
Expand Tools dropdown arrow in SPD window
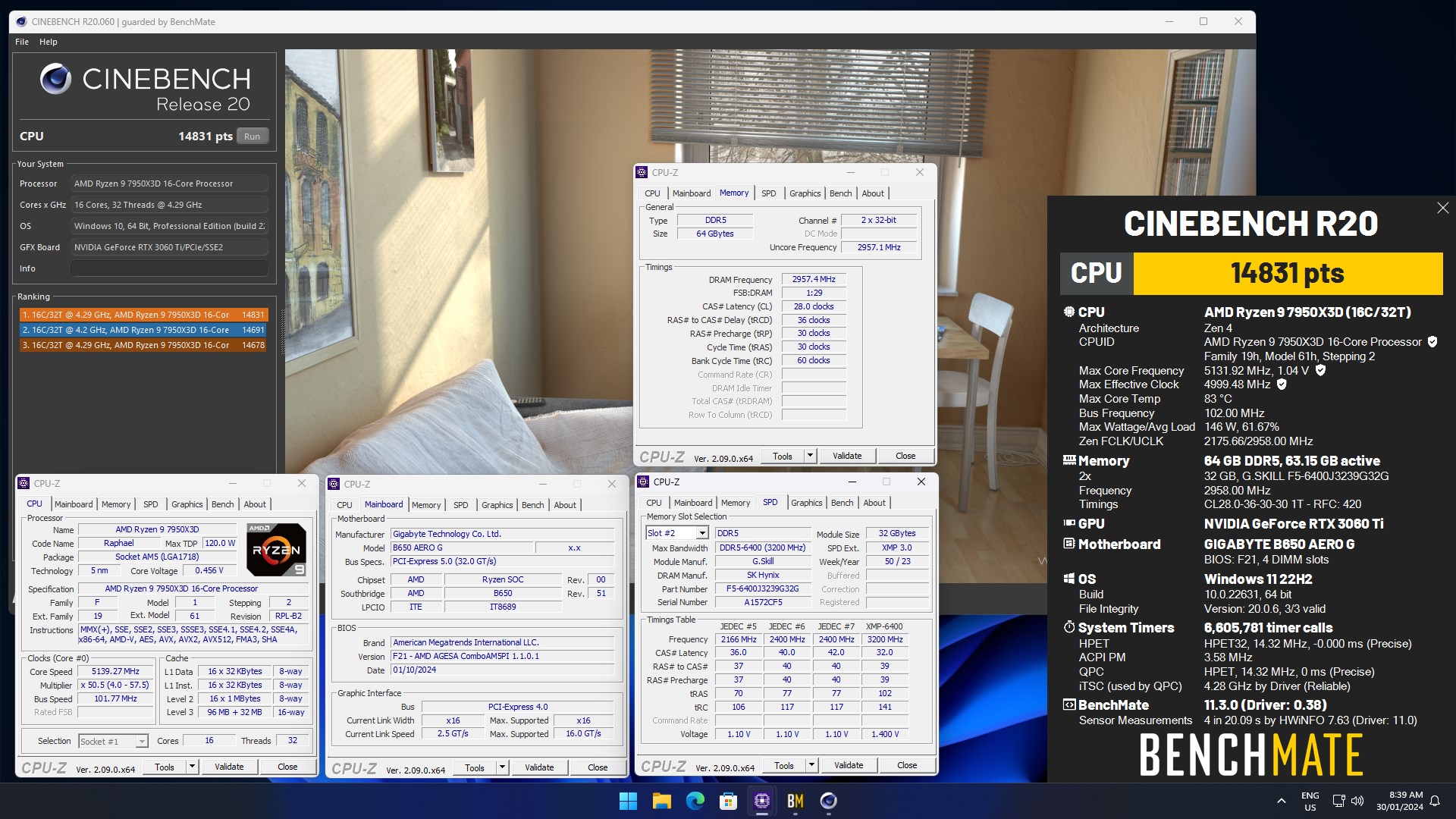click(x=811, y=765)
